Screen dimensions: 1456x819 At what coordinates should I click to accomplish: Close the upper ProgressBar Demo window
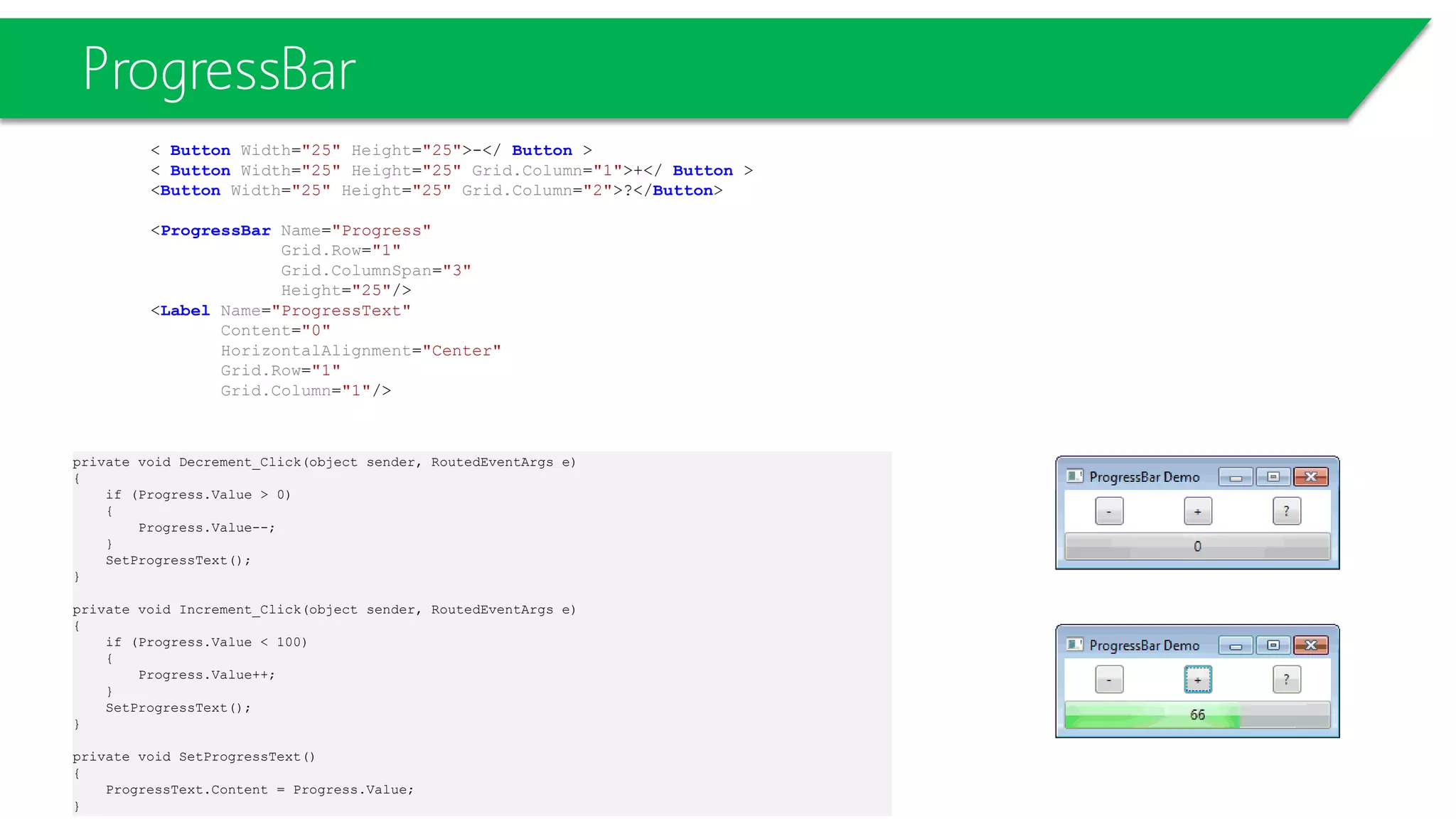point(1311,477)
